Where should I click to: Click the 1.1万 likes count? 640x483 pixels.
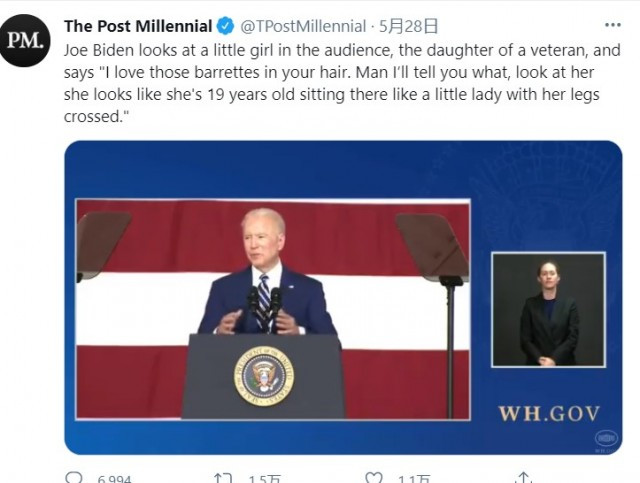click(414, 479)
